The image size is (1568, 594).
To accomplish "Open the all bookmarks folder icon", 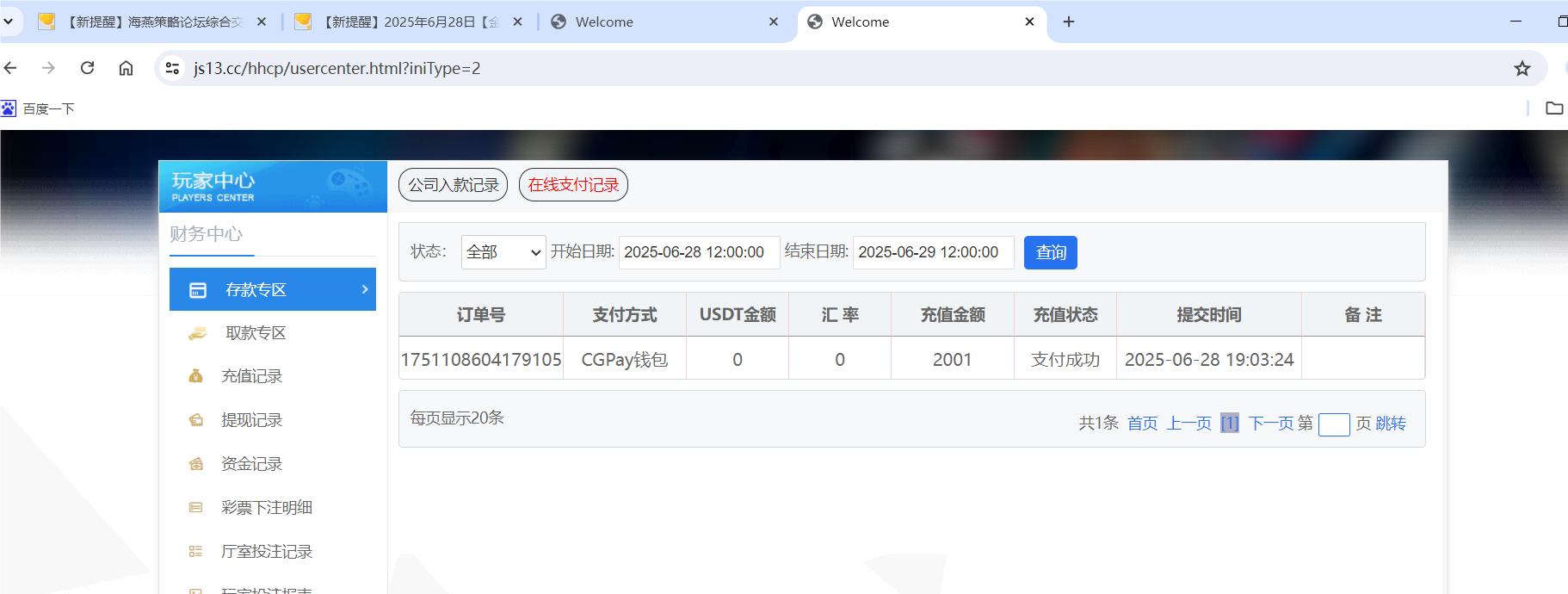I will (1553, 108).
